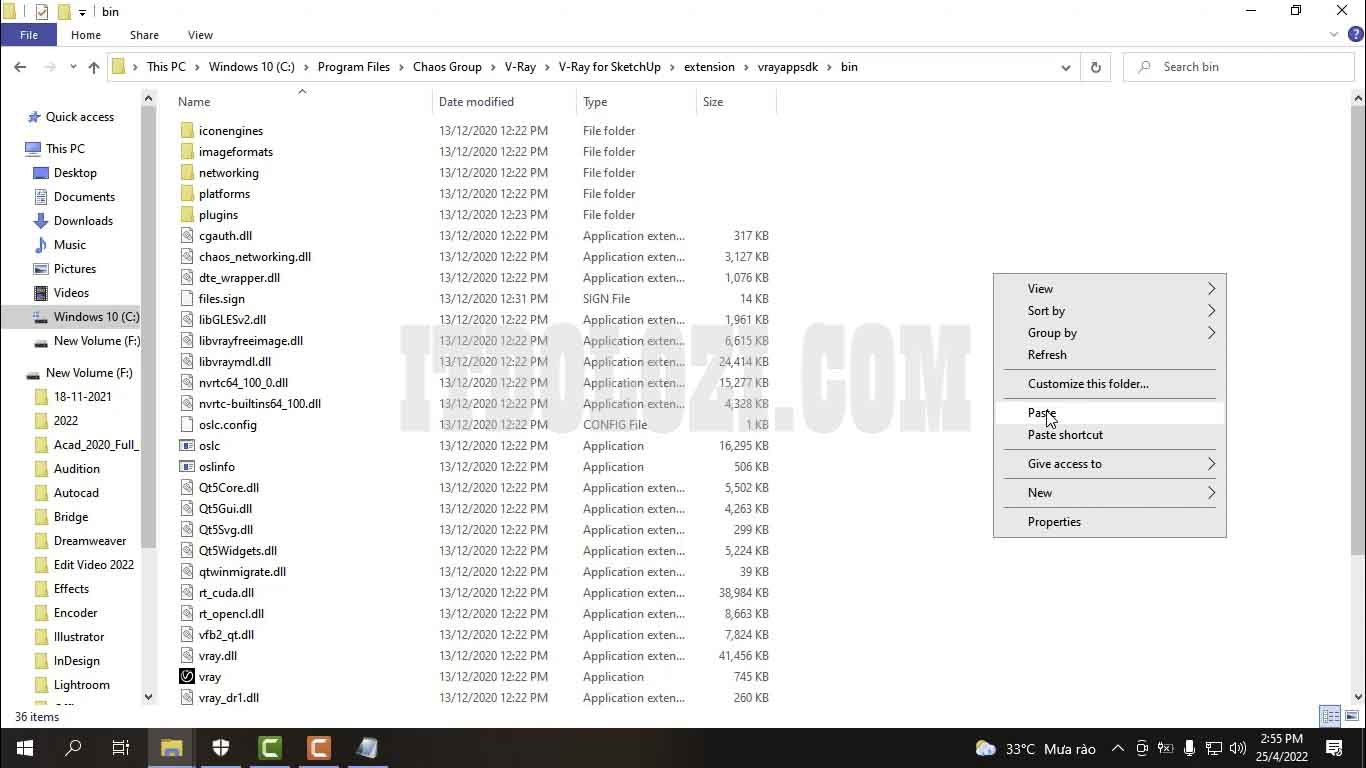This screenshot has width=1366, height=768.
Task: Expand the address bar history dropdown
Action: coord(1066,67)
